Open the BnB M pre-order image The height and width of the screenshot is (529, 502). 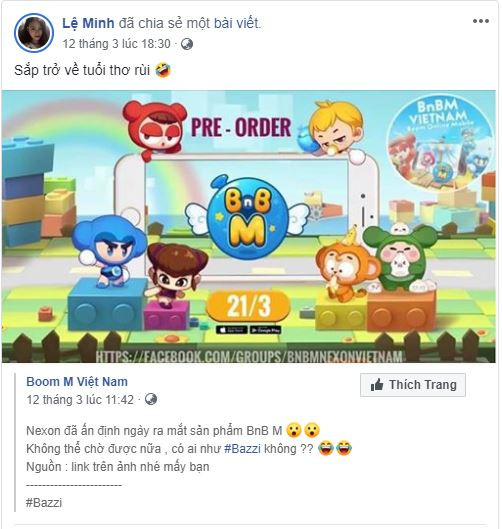coord(249,226)
